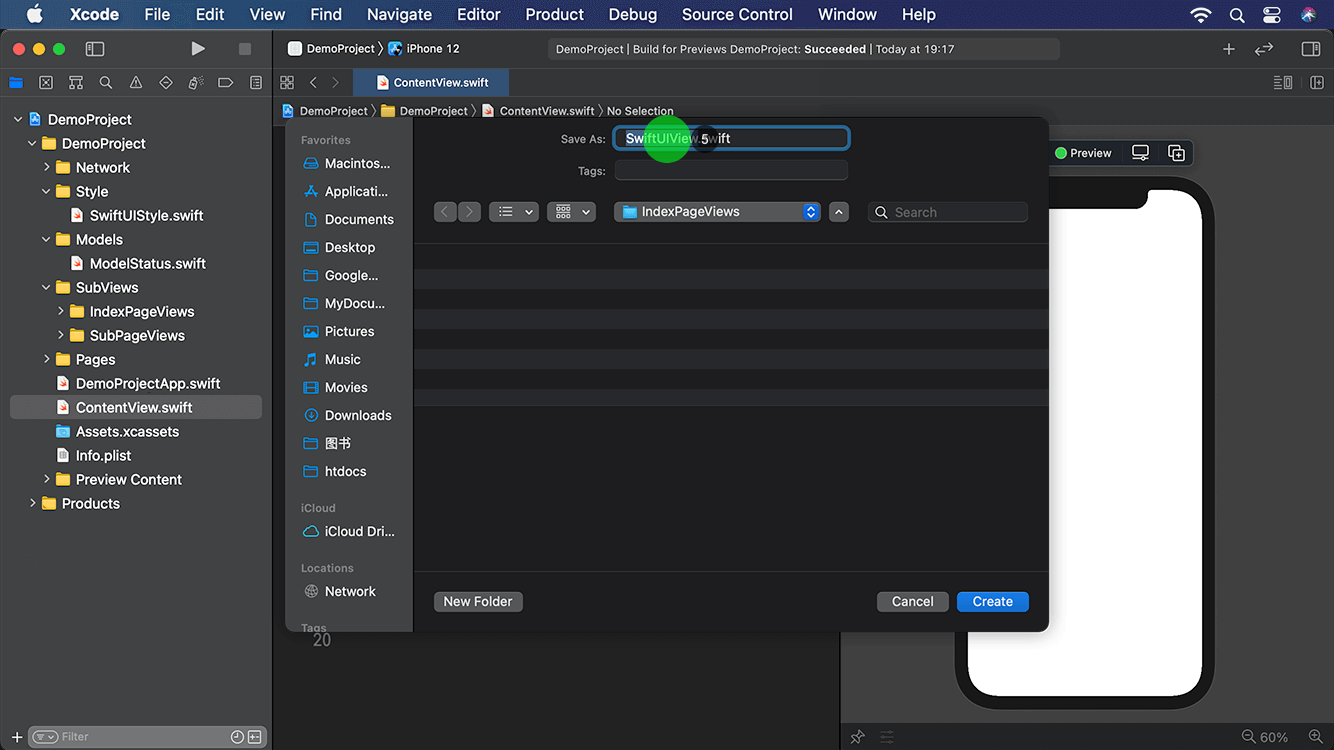Open the File menu
This screenshot has width=1334, height=750.
tap(157, 15)
